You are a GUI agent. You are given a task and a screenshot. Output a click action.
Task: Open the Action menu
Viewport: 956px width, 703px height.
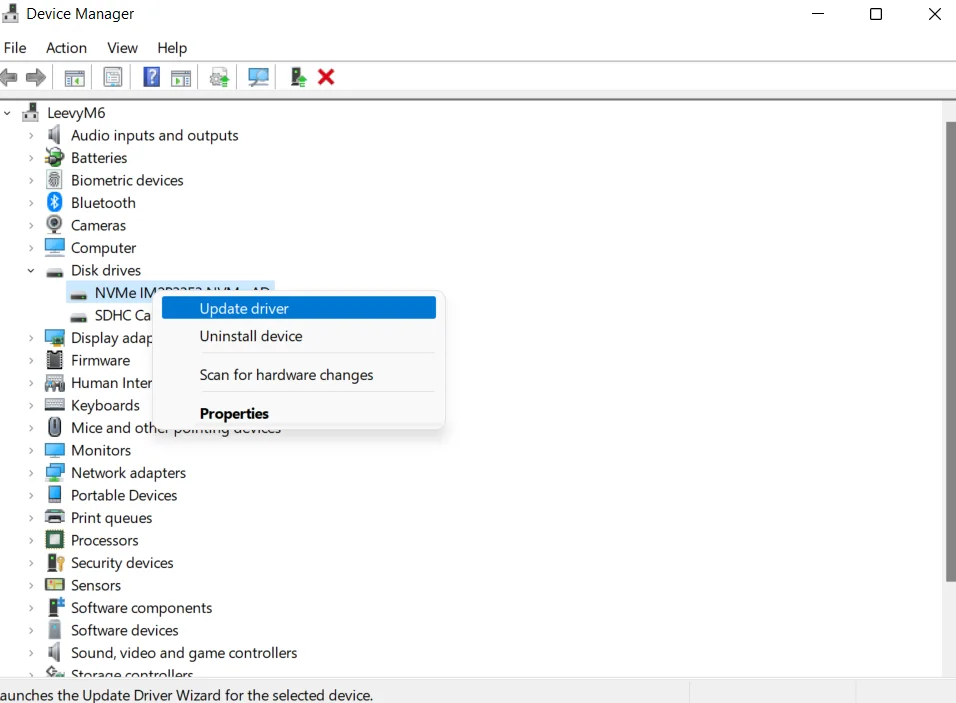(66, 48)
